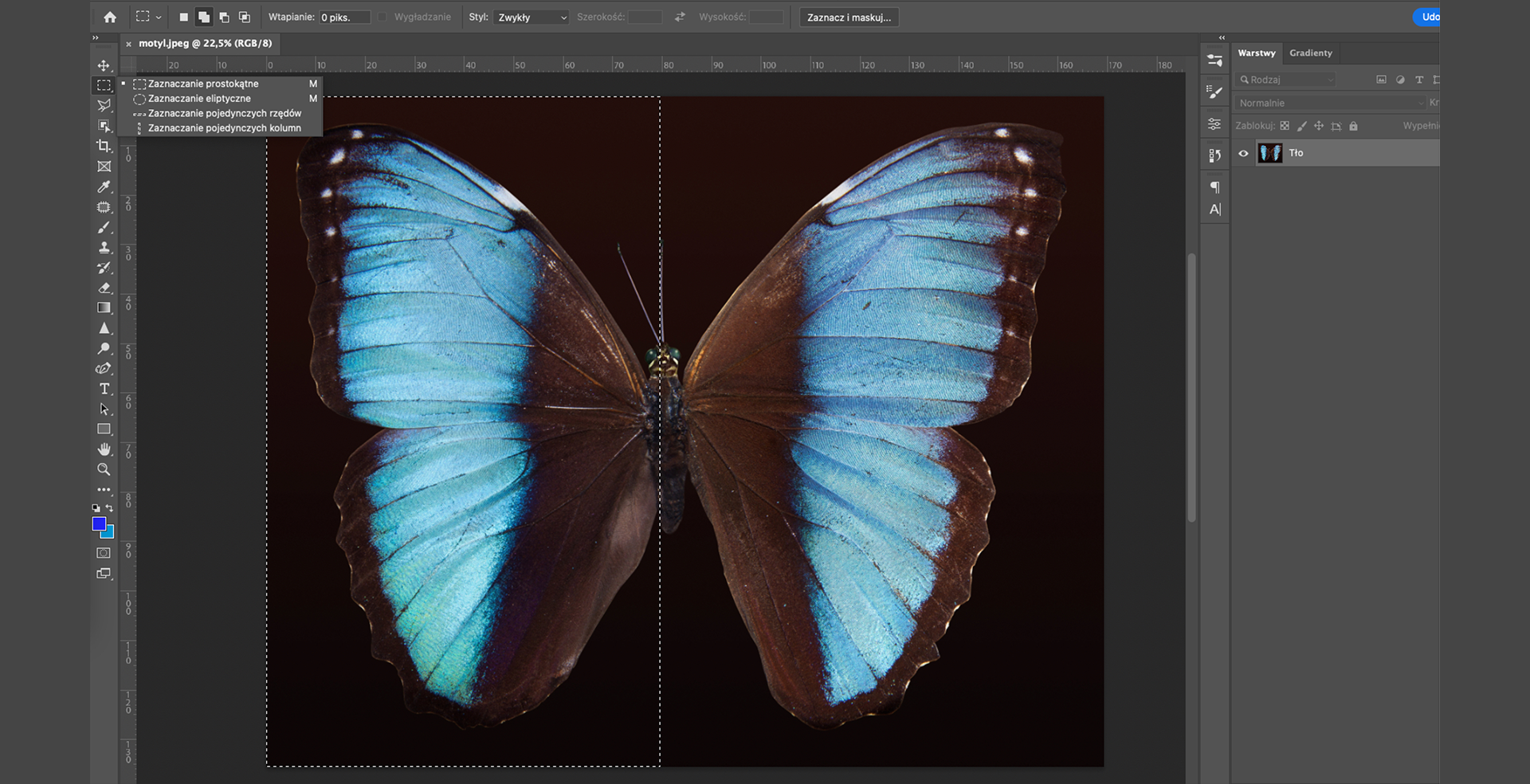
Task: Pick the Eyedropper tool
Action: click(104, 186)
